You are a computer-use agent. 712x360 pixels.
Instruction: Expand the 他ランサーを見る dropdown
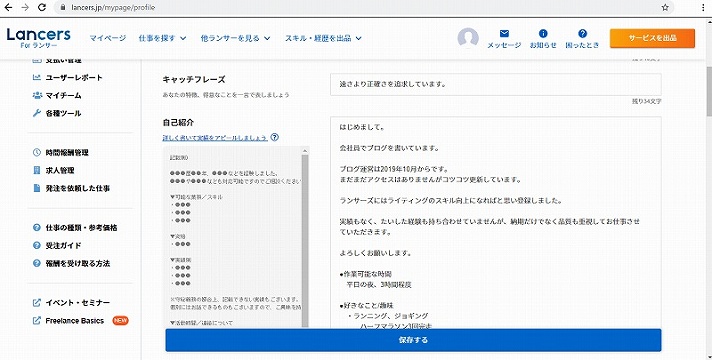point(235,38)
